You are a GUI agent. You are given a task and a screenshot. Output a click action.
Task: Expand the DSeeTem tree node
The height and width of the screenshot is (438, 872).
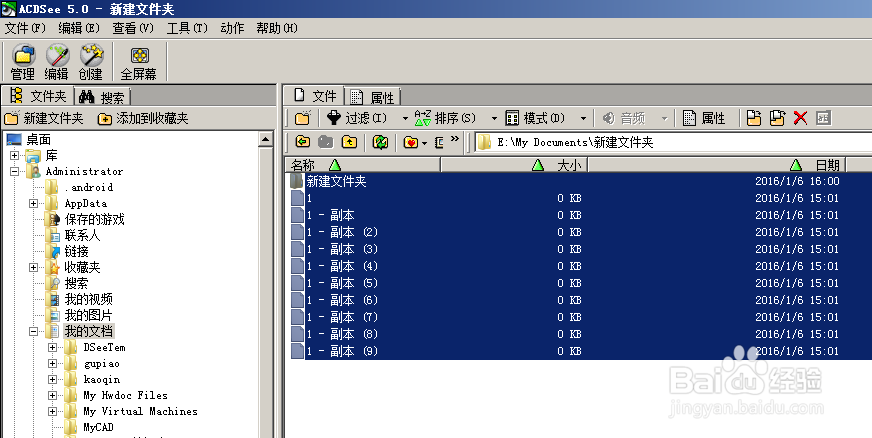[52, 347]
